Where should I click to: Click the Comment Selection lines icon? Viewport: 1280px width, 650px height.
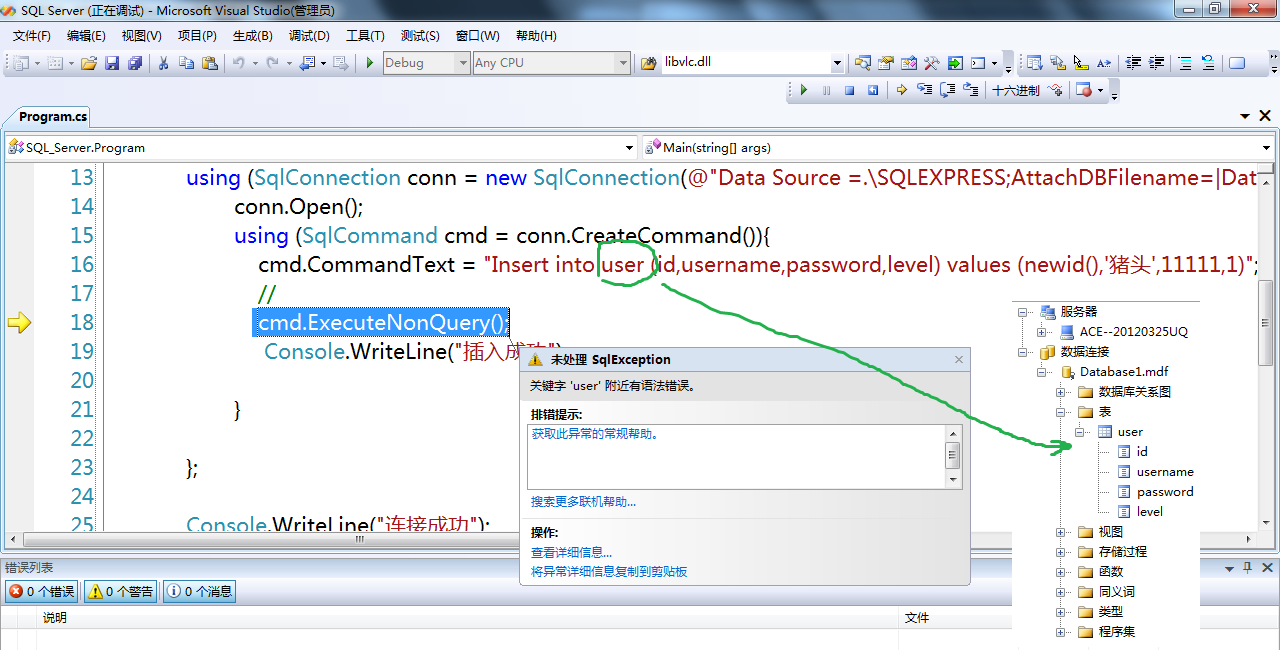pos(1185,63)
